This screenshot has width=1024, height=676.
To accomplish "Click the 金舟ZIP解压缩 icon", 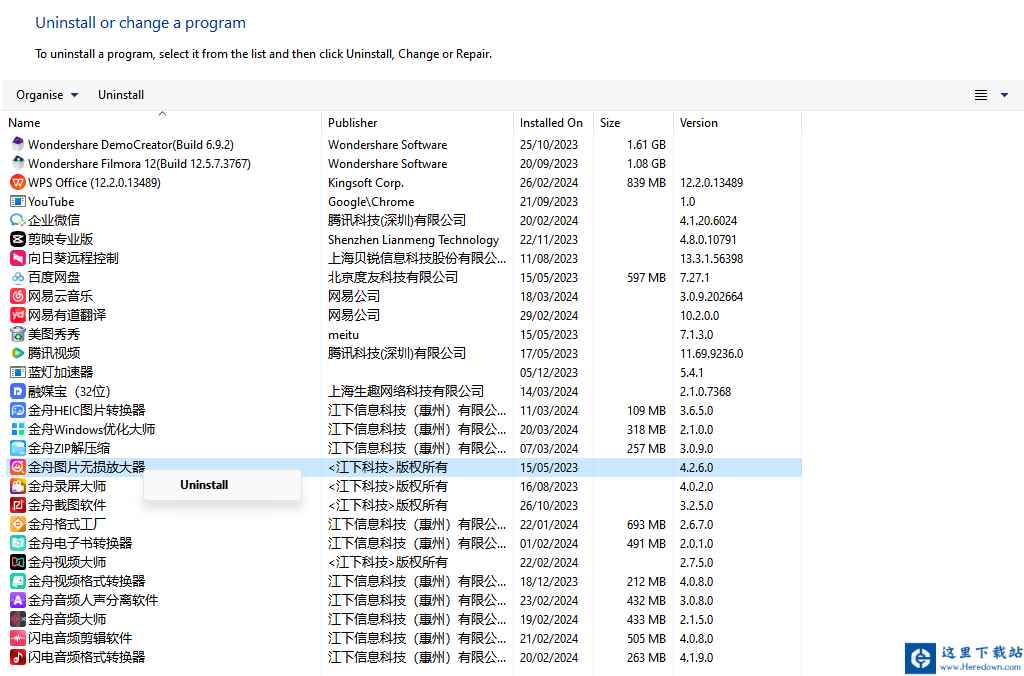I will pyautogui.click(x=18, y=448).
